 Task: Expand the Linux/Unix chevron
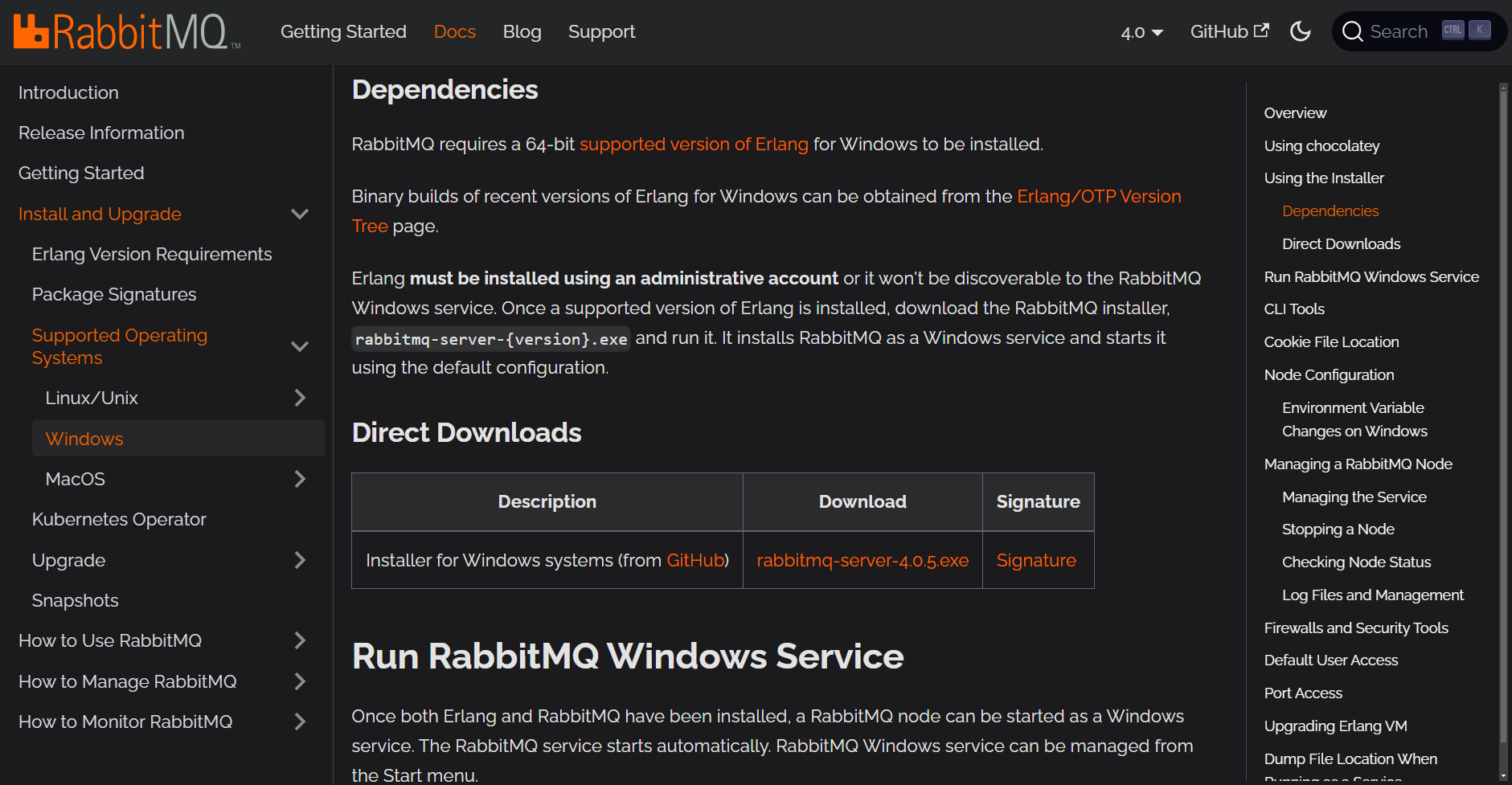pos(300,398)
